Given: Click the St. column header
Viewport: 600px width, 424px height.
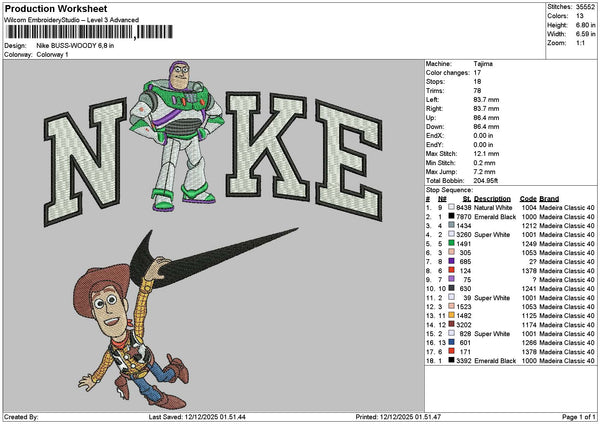Looking at the screenshot, I should 467,199.
